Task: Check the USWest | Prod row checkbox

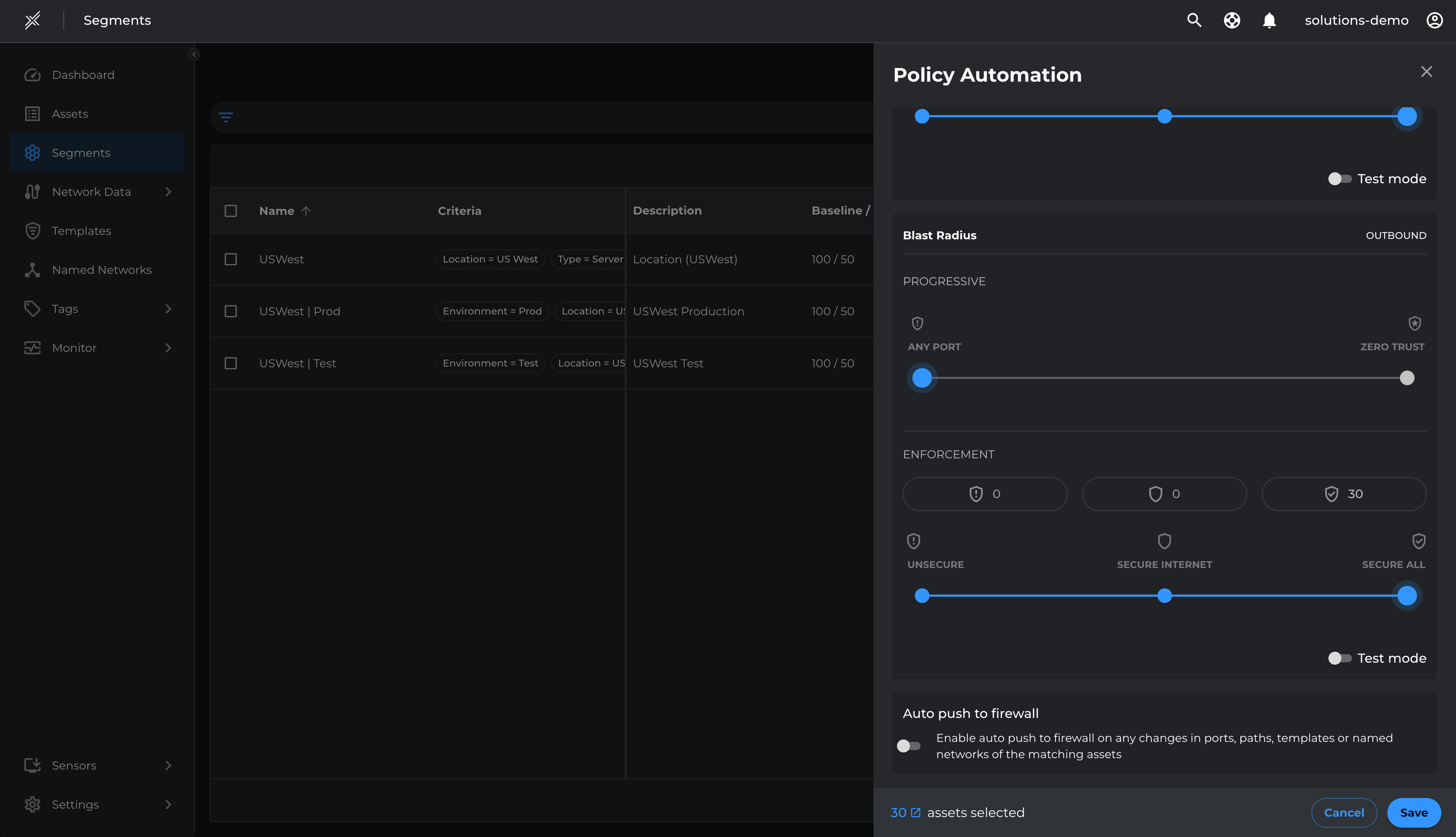Action: coord(230,311)
